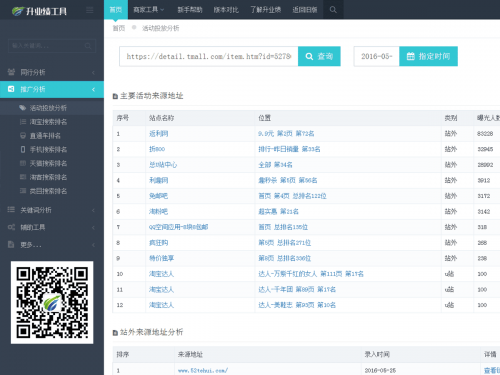This screenshot has width=500, height=375.
Task: Open 直通车排名 in sidebar
Action: click(x=45, y=136)
